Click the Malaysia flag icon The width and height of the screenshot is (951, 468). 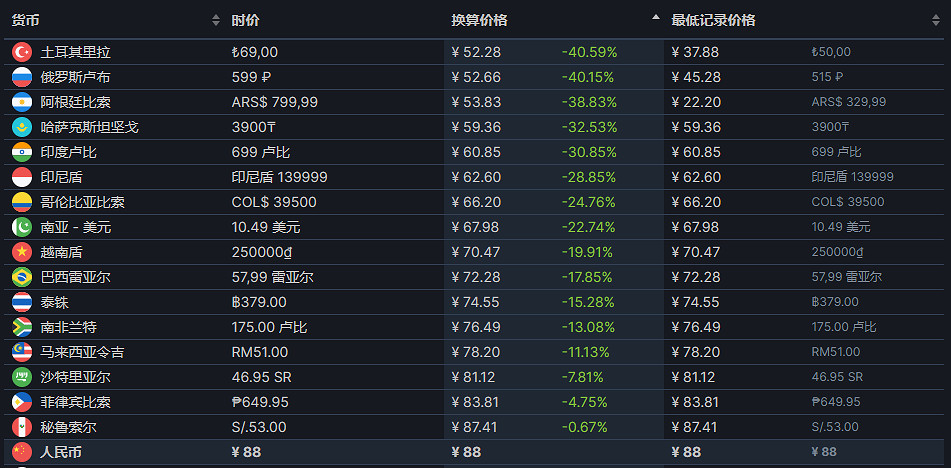click(x=22, y=352)
